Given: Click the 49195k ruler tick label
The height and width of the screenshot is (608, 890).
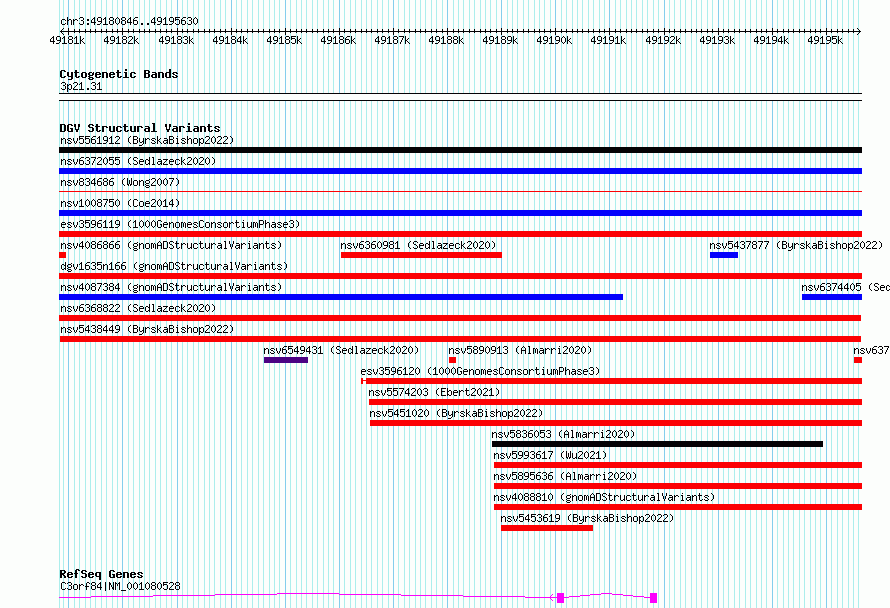Looking at the screenshot, I should click(825, 40).
